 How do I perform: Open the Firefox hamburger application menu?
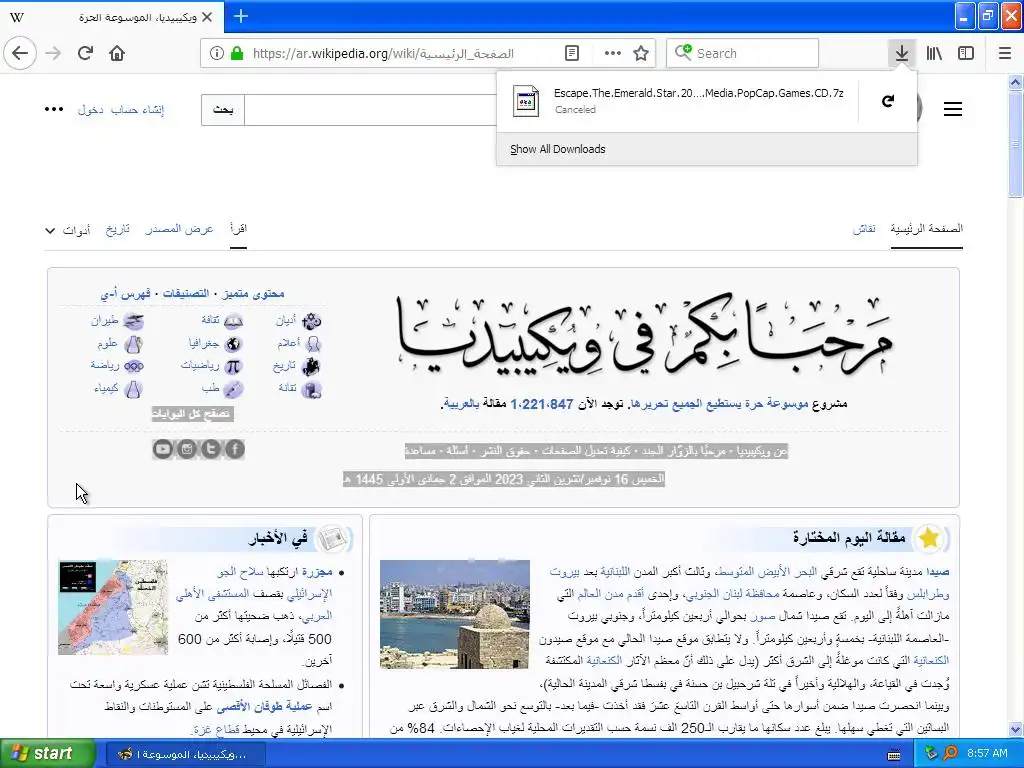[1005, 53]
